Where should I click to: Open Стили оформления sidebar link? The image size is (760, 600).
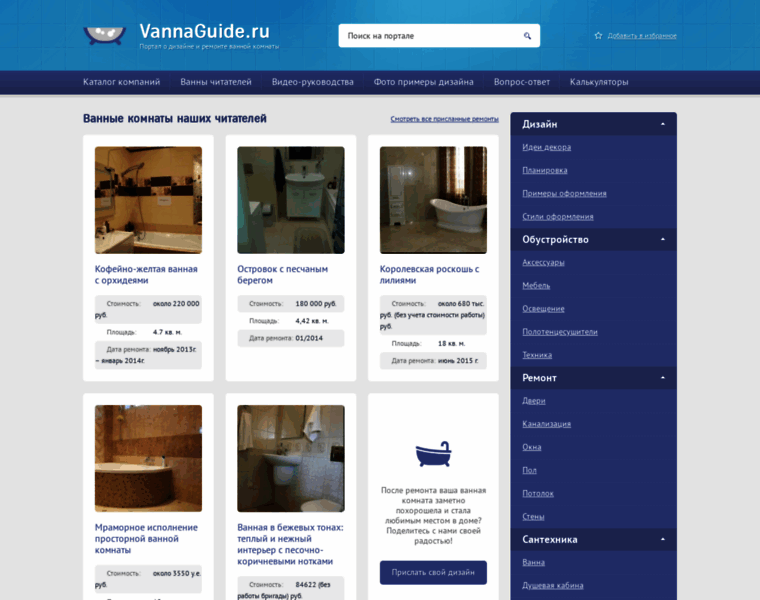558,217
